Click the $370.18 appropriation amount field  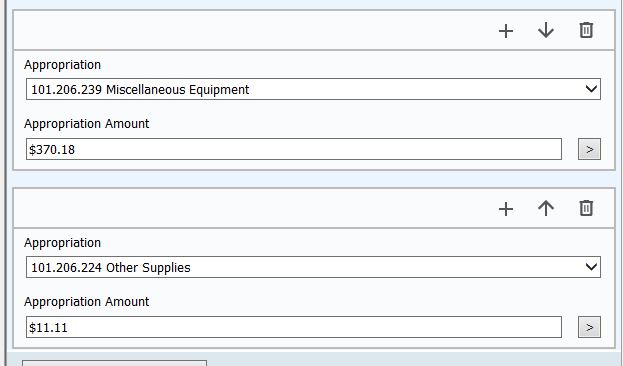pyautogui.click(x=294, y=149)
